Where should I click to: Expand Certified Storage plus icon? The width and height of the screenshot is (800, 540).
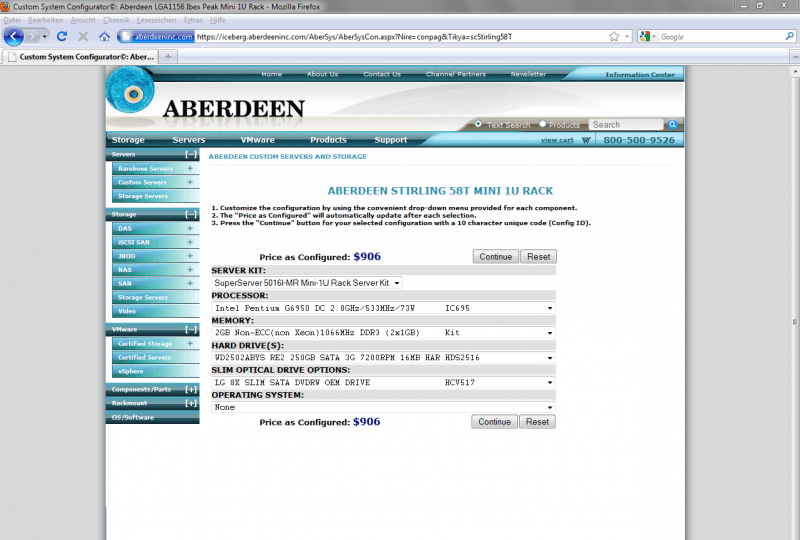tap(190, 343)
